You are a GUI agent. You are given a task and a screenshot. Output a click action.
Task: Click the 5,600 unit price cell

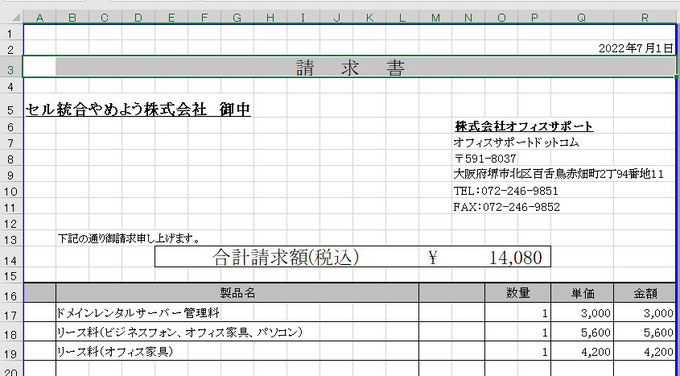tap(582, 332)
